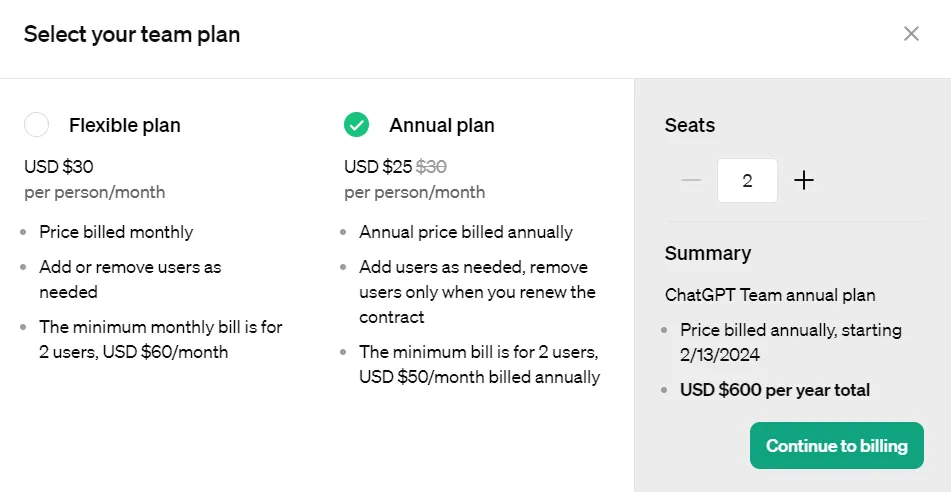Viewport: 951px width, 492px height.
Task: Click the green Annual plan checkmark
Action: [x=356, y=125]
